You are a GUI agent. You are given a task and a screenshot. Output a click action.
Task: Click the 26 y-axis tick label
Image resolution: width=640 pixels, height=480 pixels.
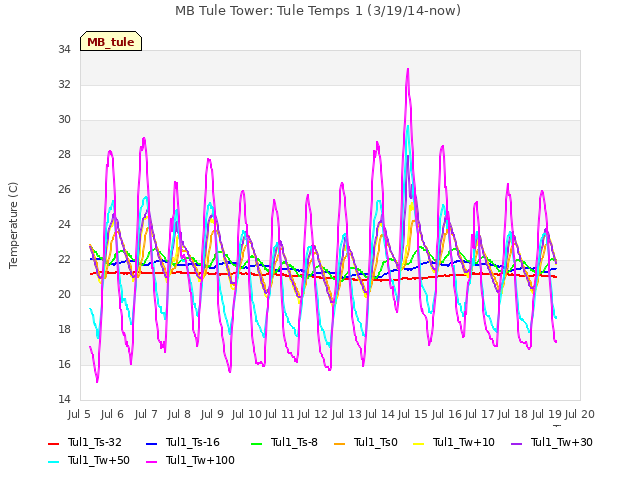pyautogui.click(x=64, y=189)
